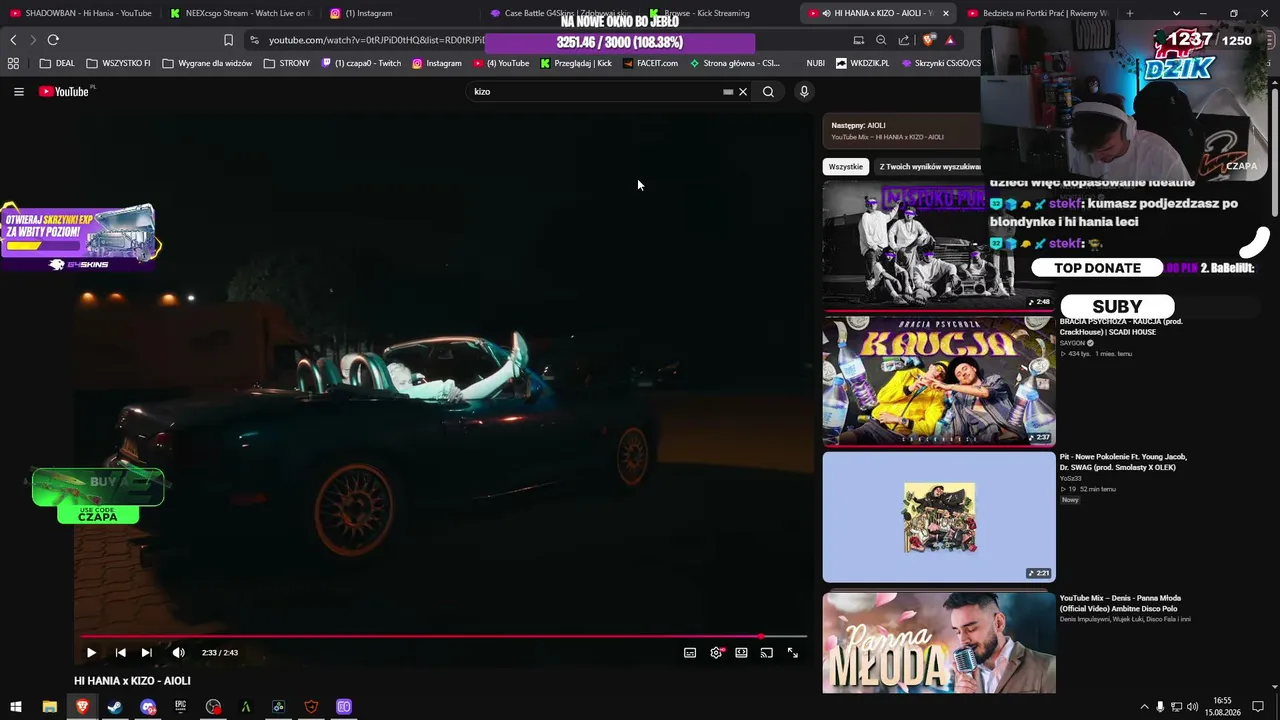Switch to the '(1) Instagram' tab
The height and width of the screenshot is (720, 1280).
click(400, 13)
